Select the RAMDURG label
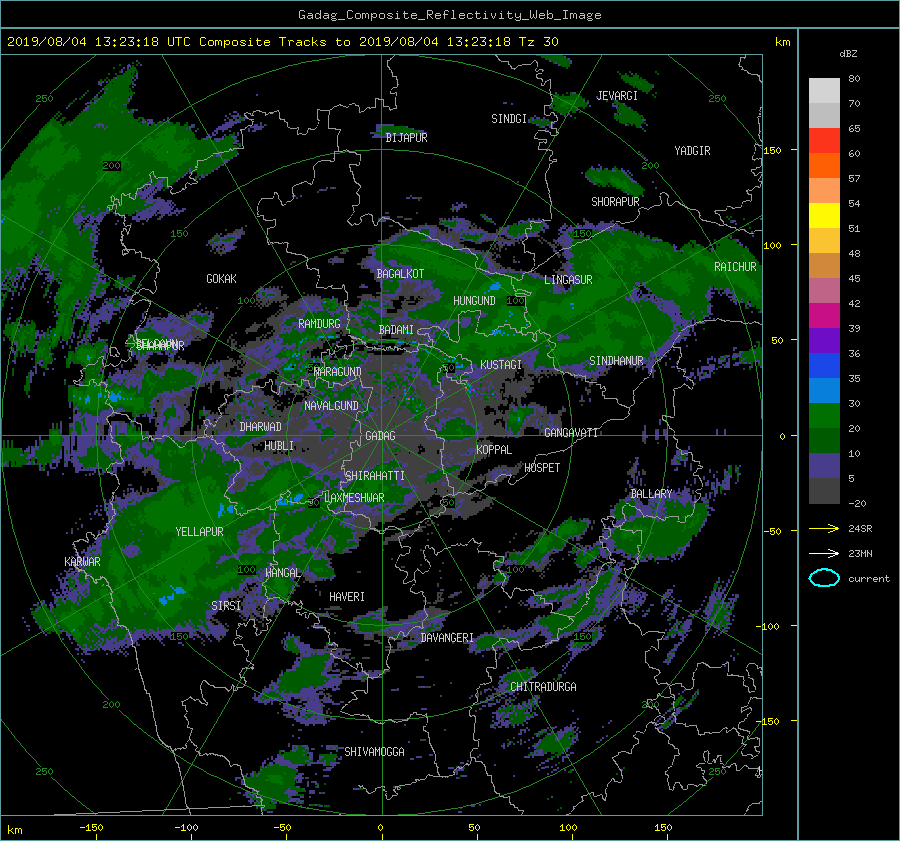 tap(319, 324)
